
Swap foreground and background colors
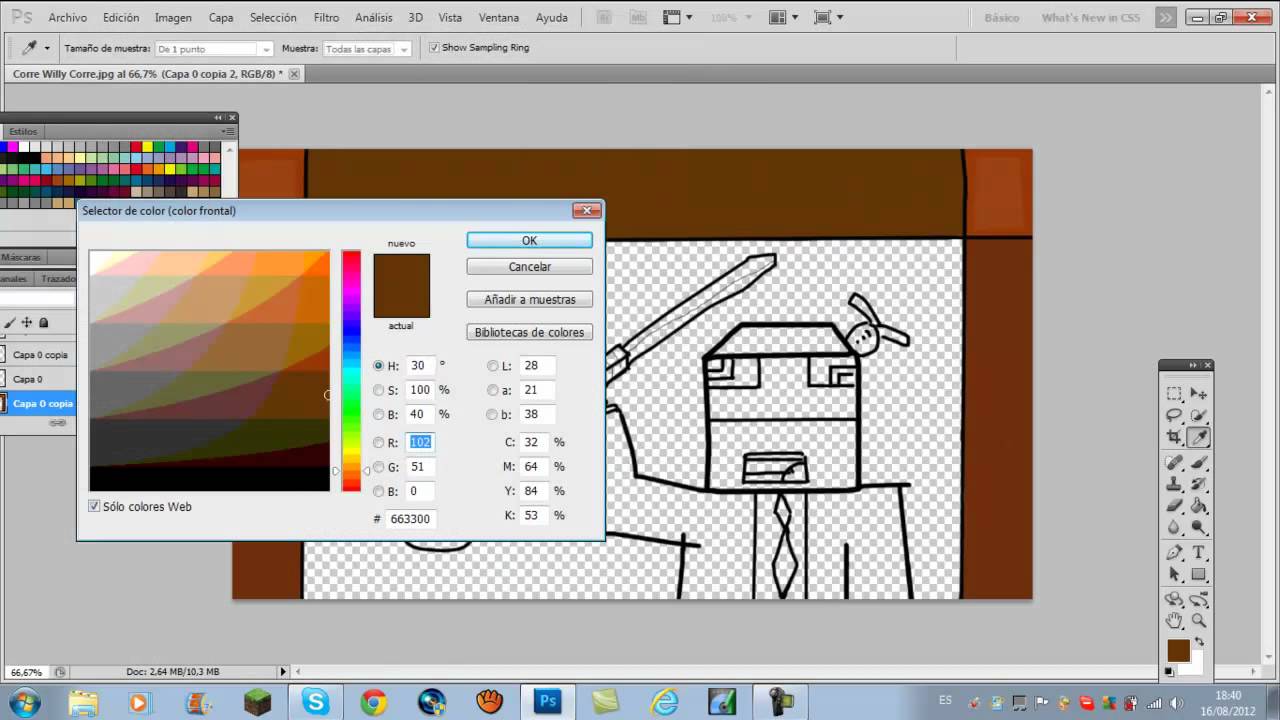(1199, 642)
